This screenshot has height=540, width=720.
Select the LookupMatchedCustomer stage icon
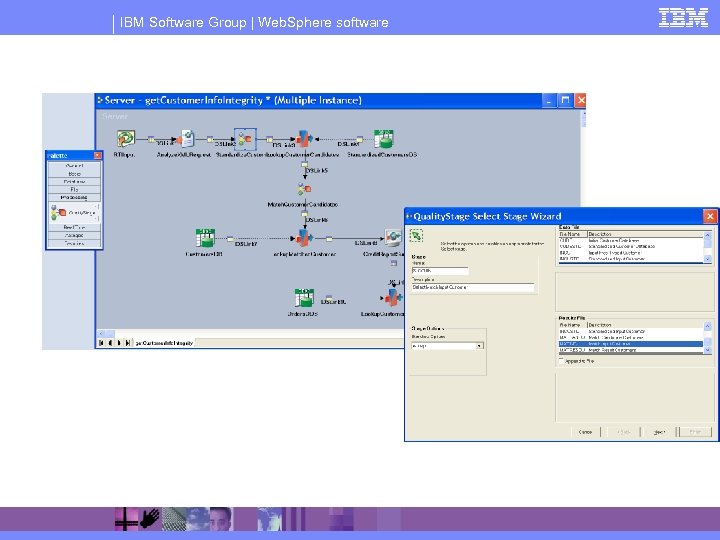pos(304,238)
